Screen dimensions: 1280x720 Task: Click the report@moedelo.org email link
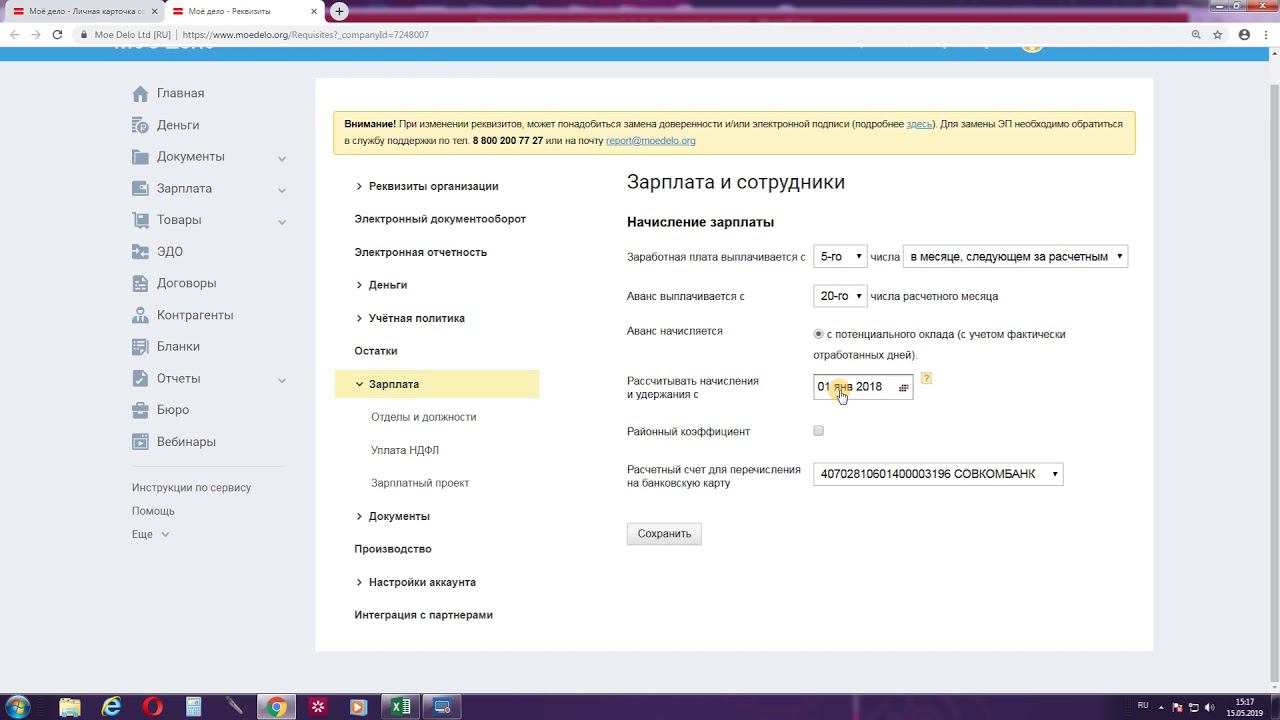[x=651, y=141]
